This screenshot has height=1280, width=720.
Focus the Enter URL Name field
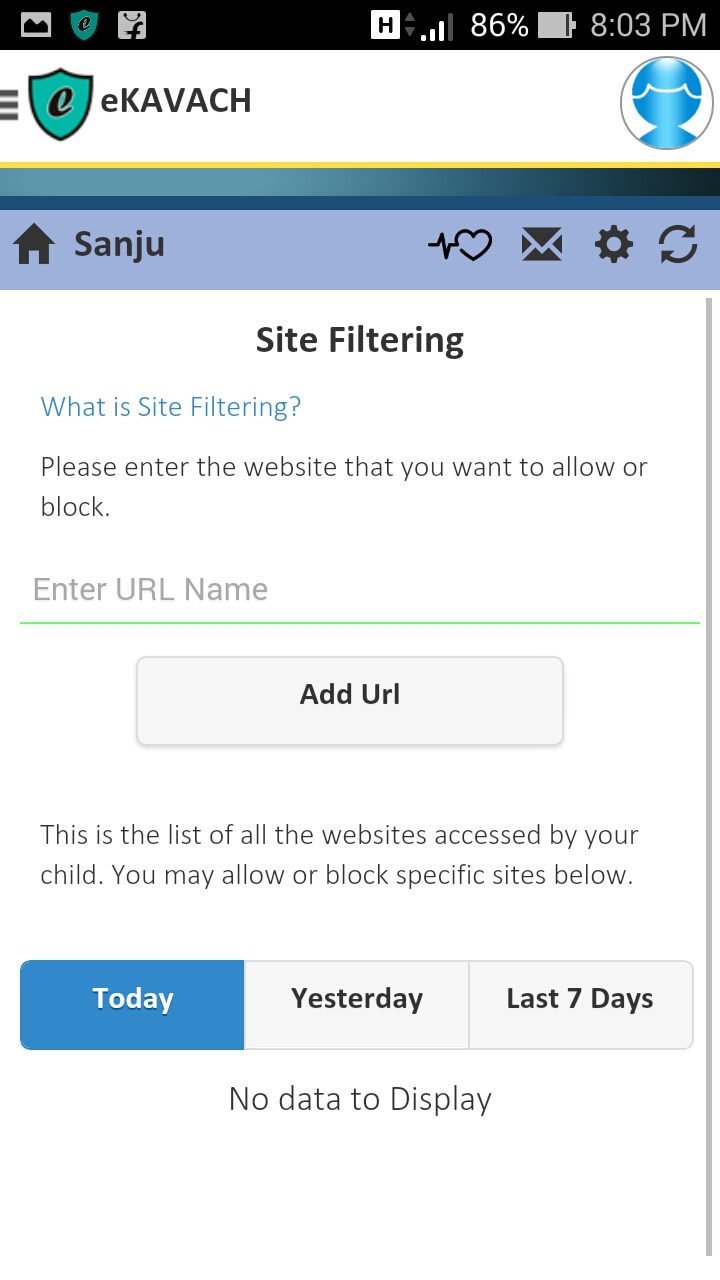click(360, 590)
